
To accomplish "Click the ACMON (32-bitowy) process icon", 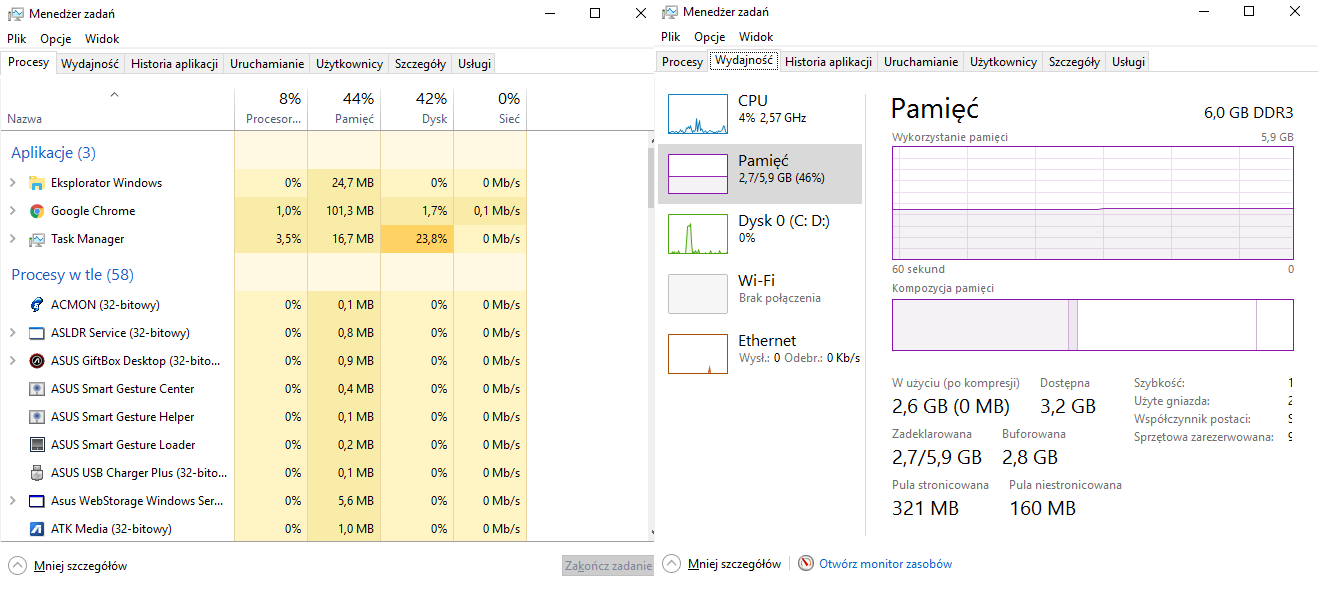I will (x=37, y=305).
